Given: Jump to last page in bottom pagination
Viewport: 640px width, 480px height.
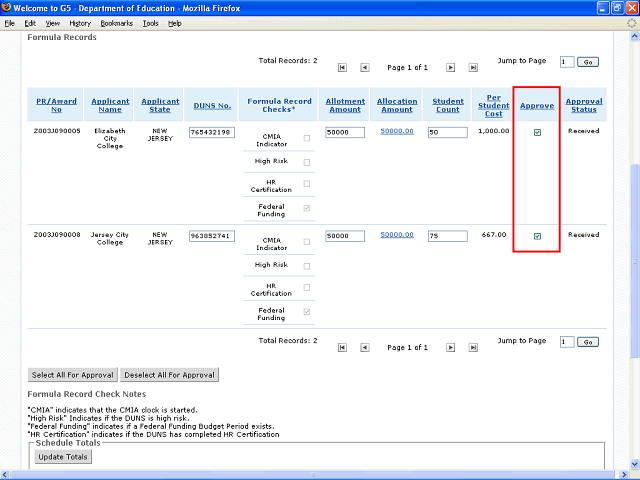Looking at the screenshot, I should (x=472, y=347).
